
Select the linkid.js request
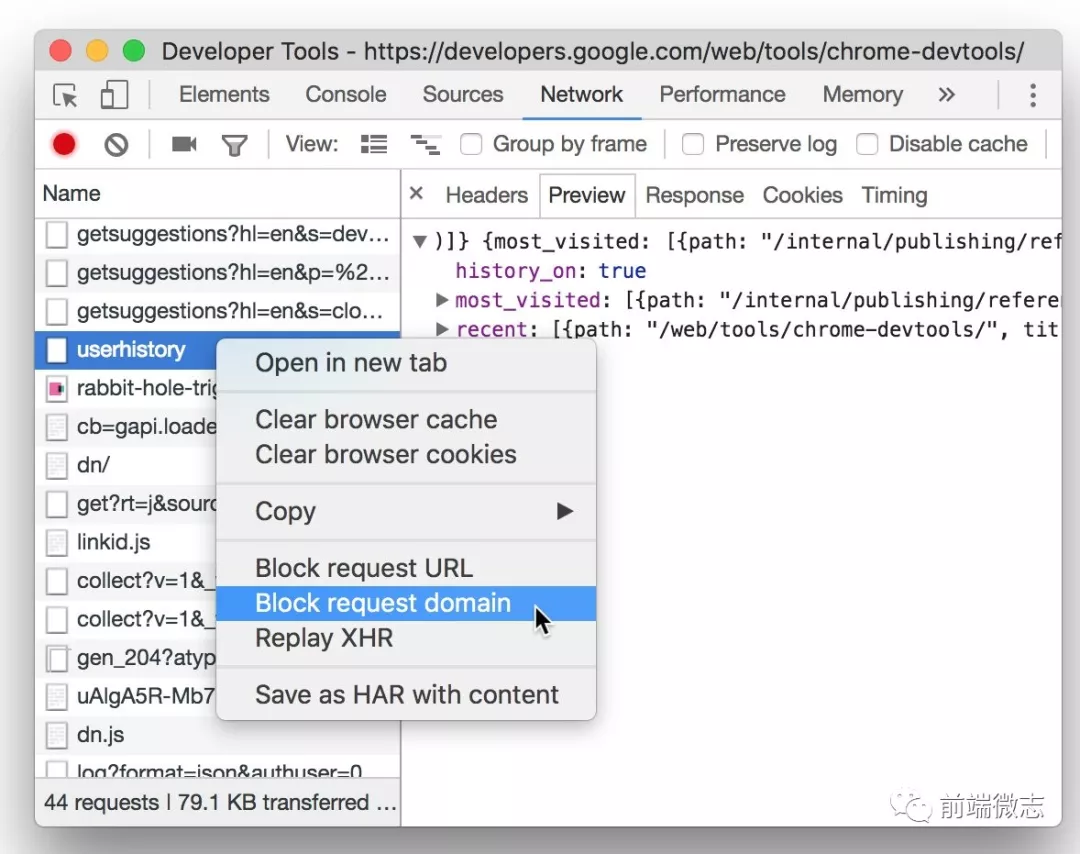click(126, 543)
